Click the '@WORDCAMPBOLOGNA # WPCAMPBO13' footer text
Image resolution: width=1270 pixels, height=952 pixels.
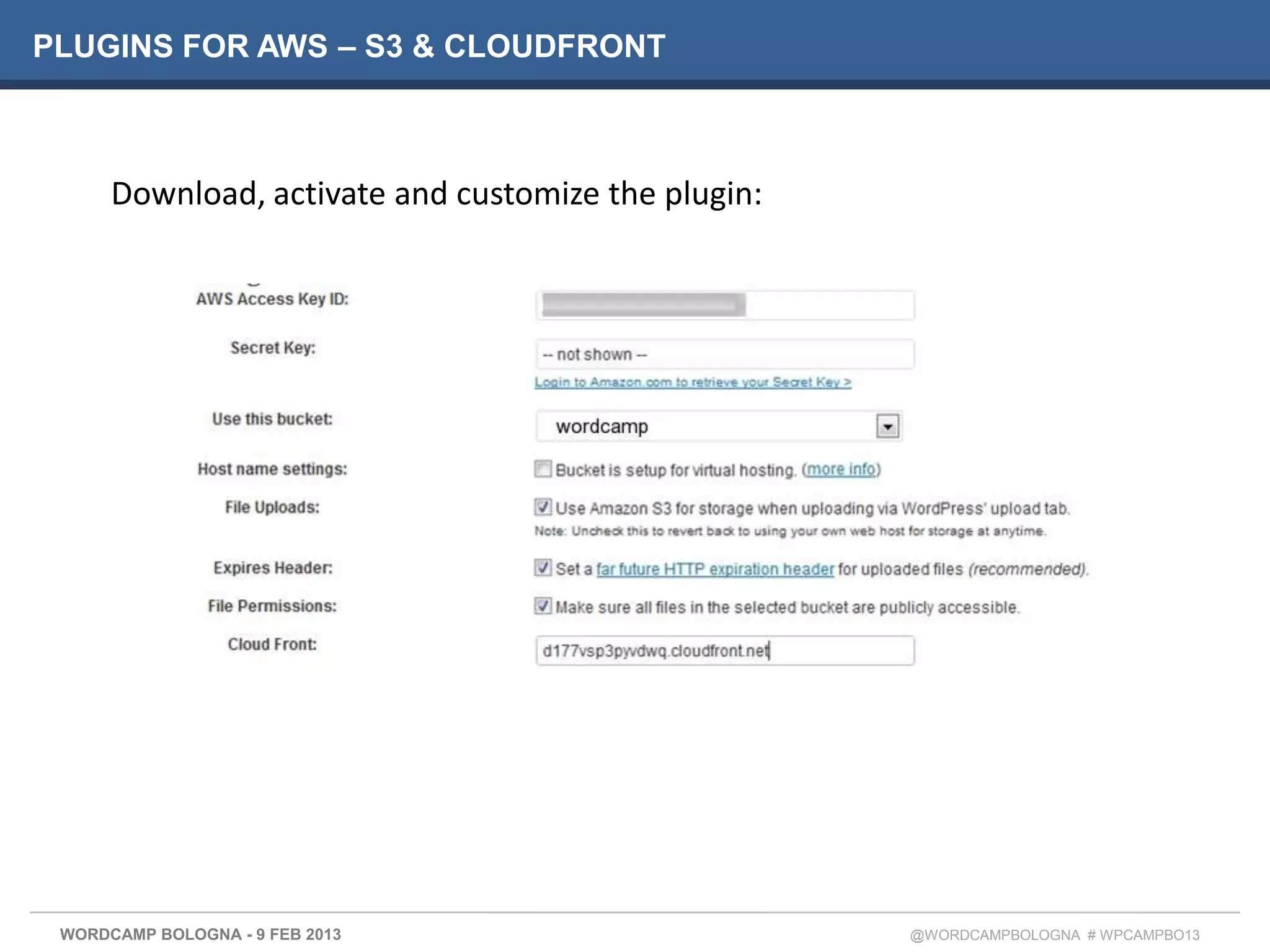pos(1055,935)
